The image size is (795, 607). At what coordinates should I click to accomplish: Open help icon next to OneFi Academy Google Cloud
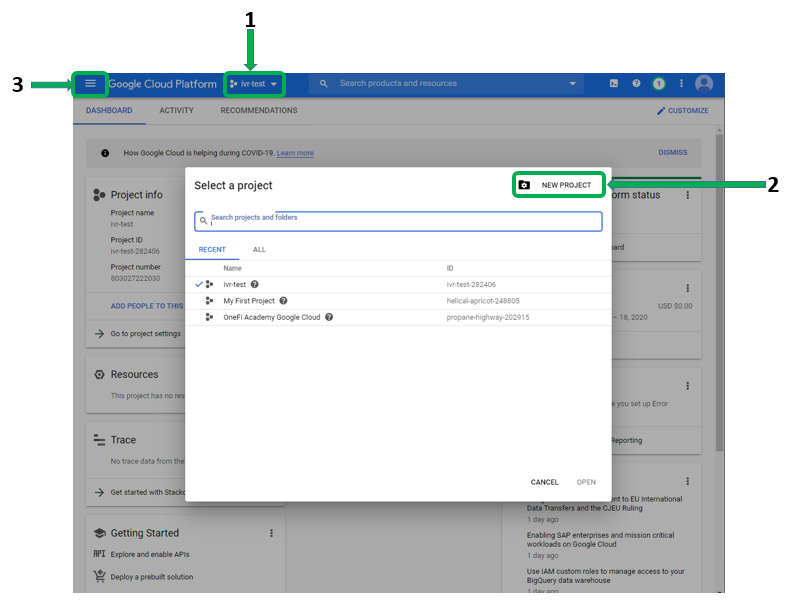click(329, 317)
